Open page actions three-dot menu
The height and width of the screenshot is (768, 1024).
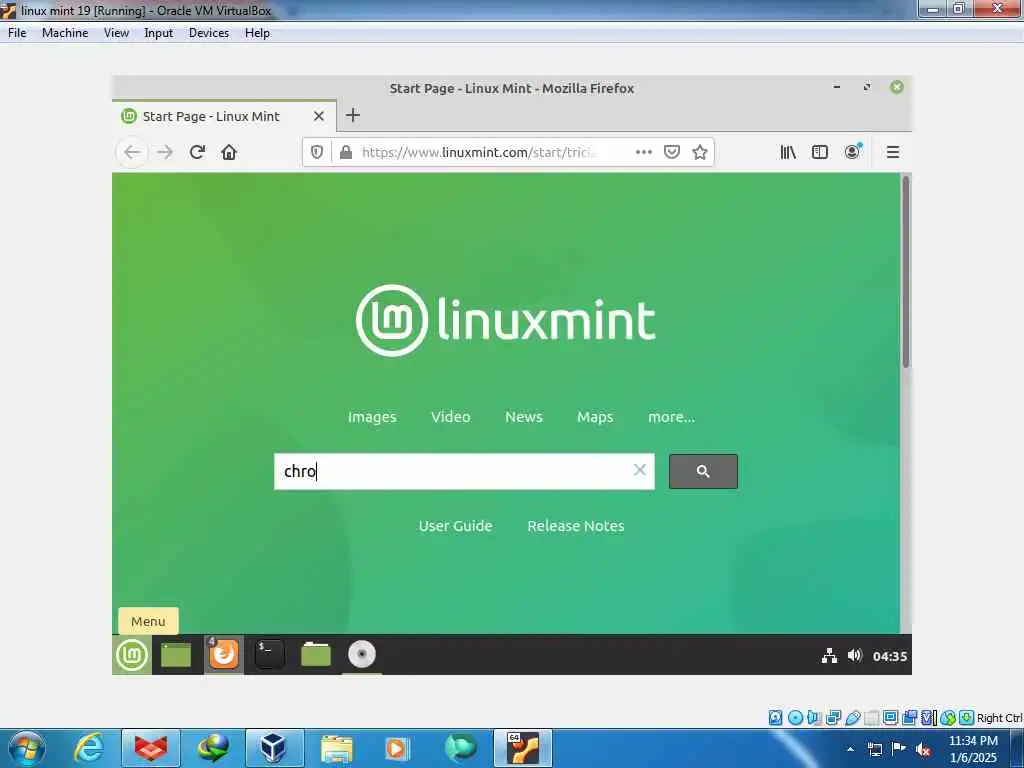click(x=644, y=152)
